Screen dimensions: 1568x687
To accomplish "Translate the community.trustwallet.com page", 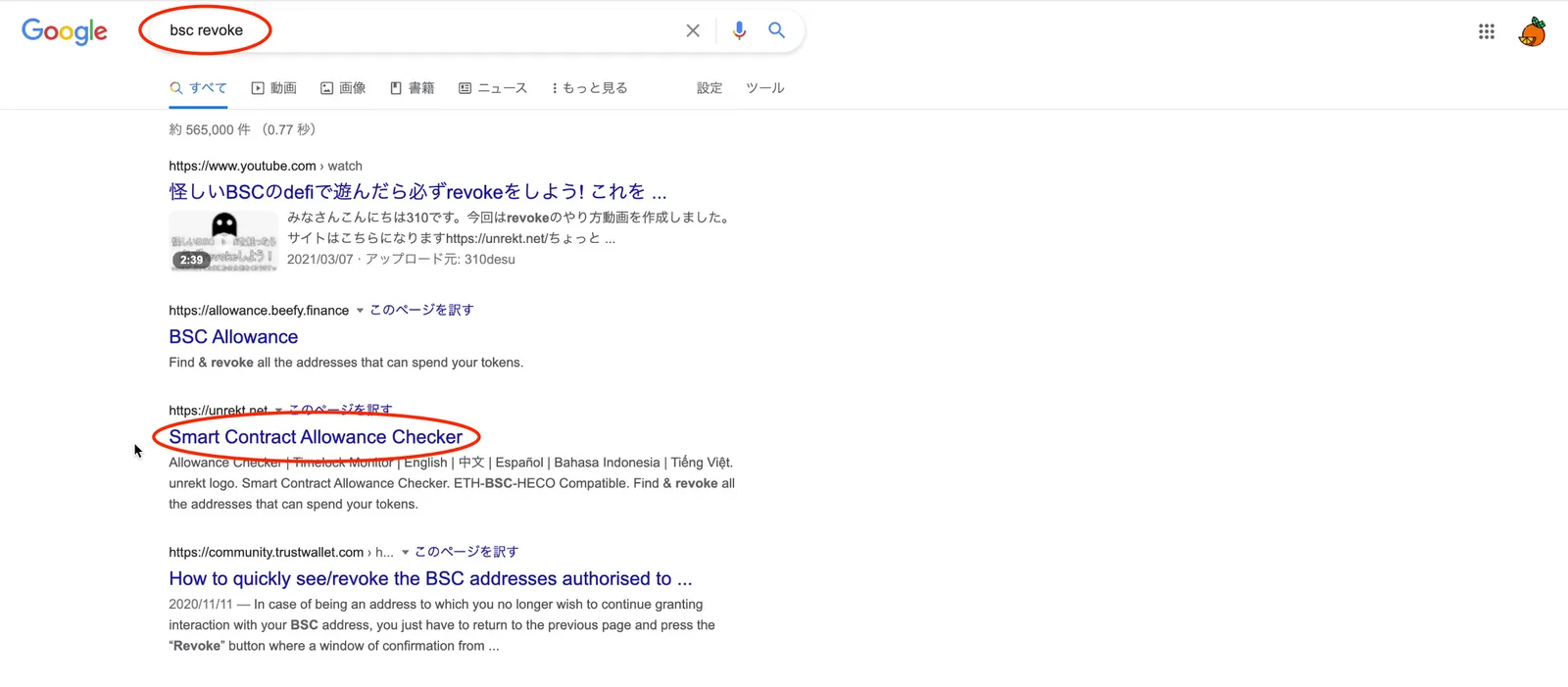I will pos(466,552).
